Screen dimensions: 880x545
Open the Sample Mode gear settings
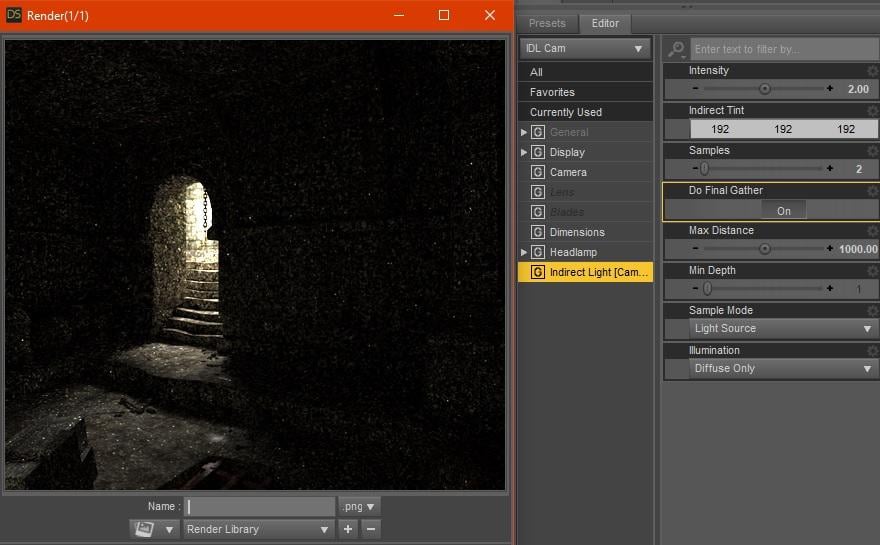pyautogui.click(x=873, y=310)
